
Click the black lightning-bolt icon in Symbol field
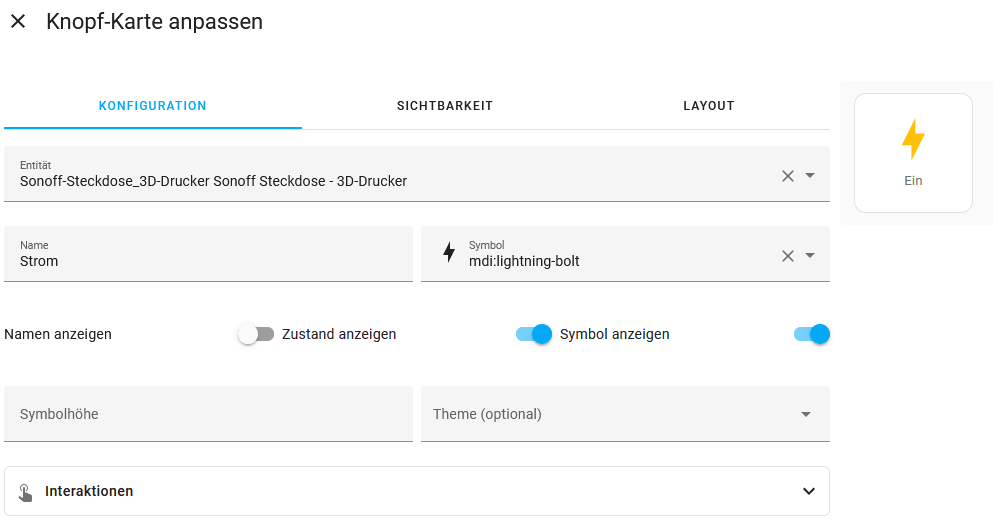pos(449,252)
